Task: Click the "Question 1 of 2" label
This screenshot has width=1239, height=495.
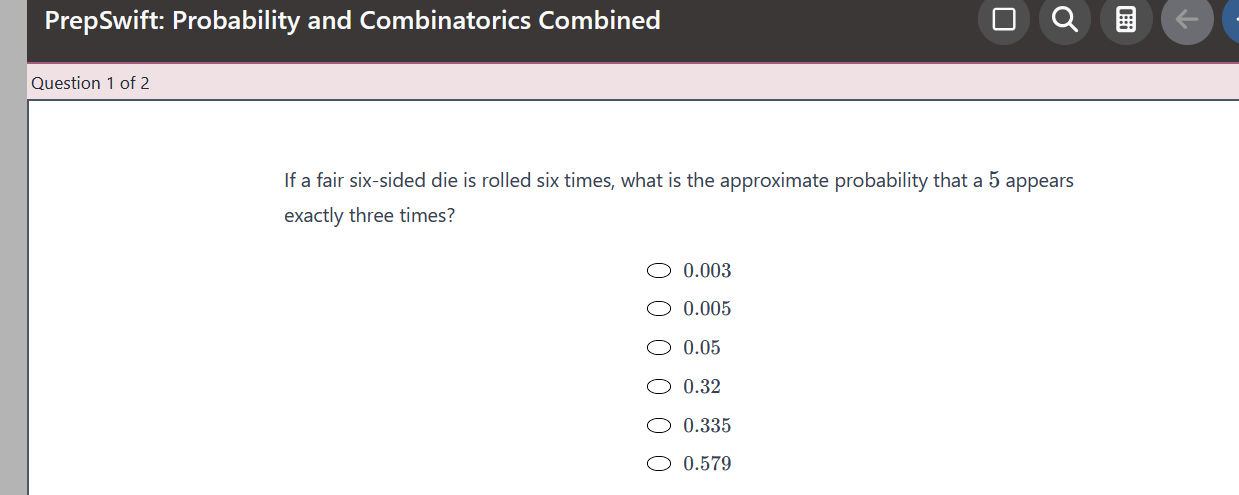Action: pos(90,83)
